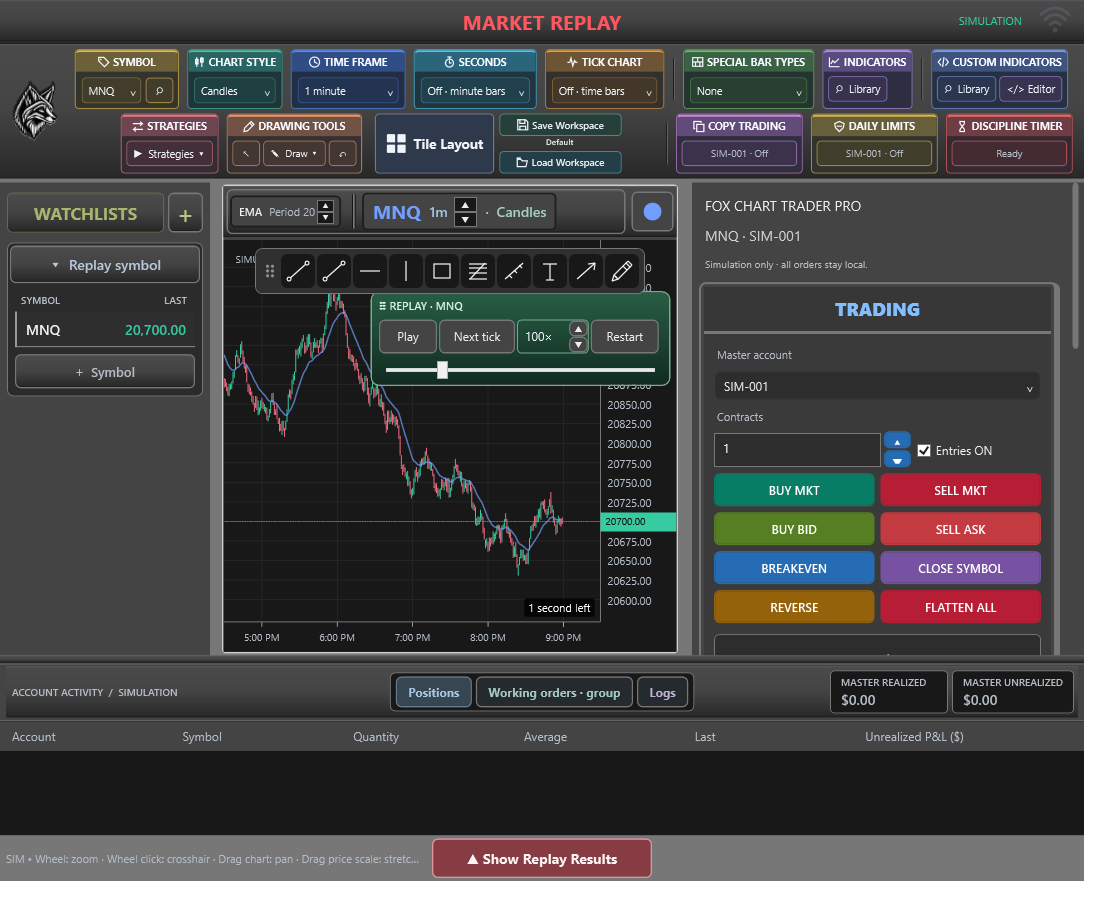Click Save Workspace
1100x920 pixels.
coord(560,126)
